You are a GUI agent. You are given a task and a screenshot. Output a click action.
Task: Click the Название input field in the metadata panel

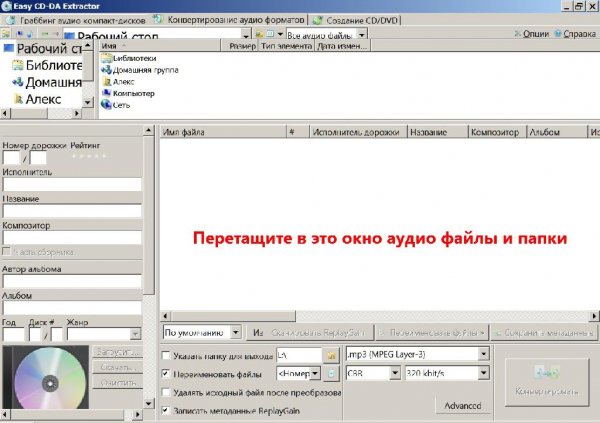tap(72, 211)
